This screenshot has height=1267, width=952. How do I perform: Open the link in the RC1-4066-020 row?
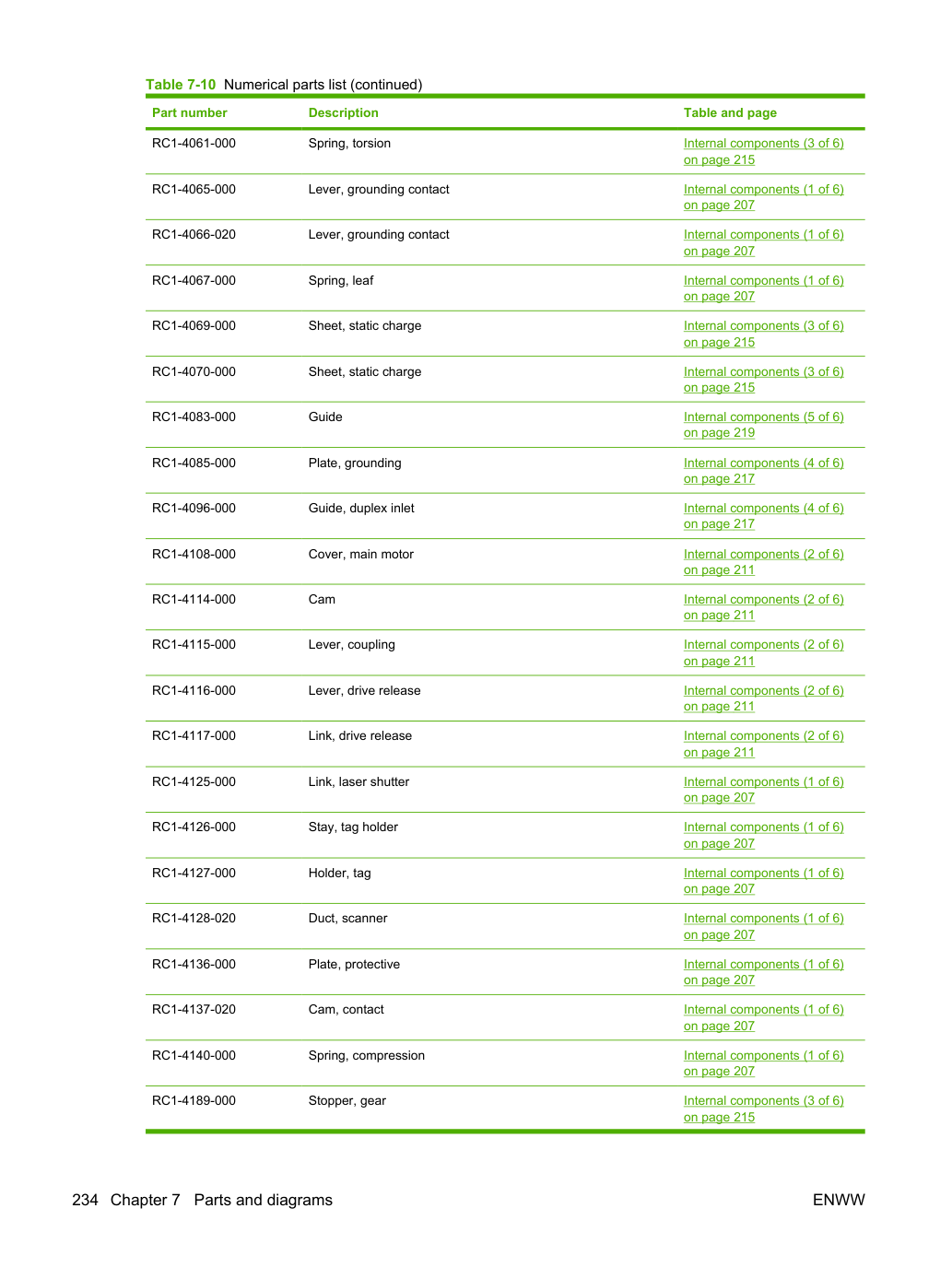coord(763,242)
